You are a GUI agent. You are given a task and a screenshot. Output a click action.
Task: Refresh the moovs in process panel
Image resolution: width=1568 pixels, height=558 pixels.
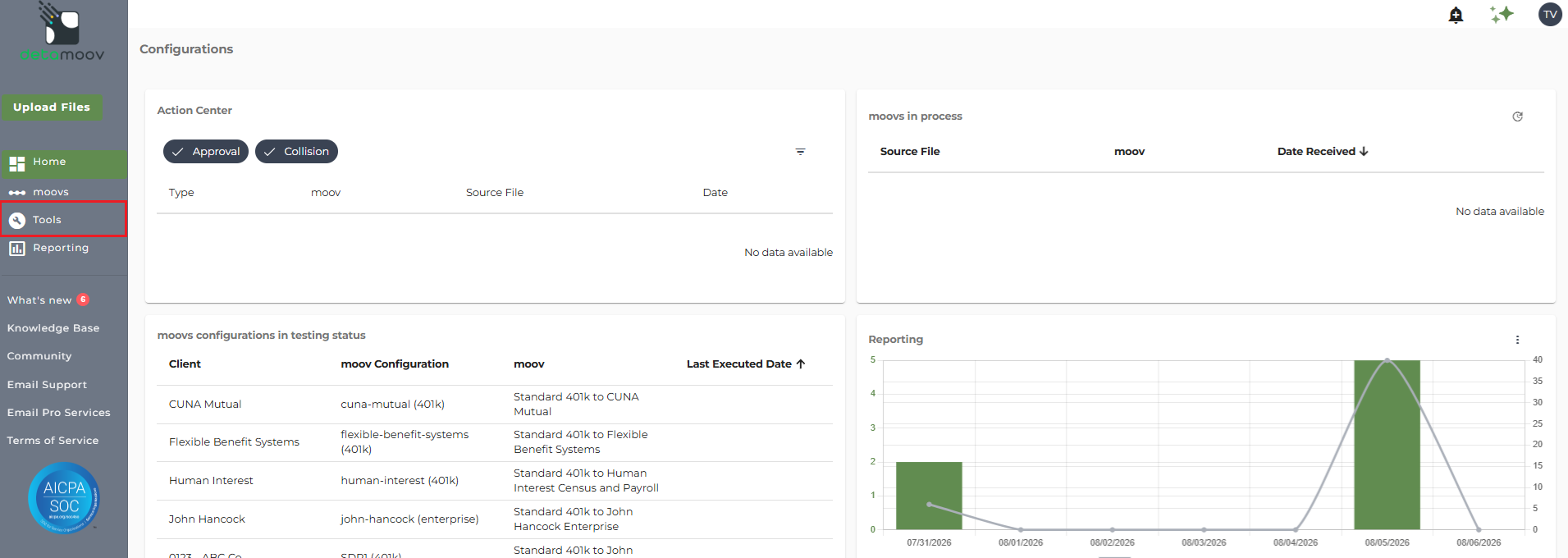click(x=1517, y=117)
